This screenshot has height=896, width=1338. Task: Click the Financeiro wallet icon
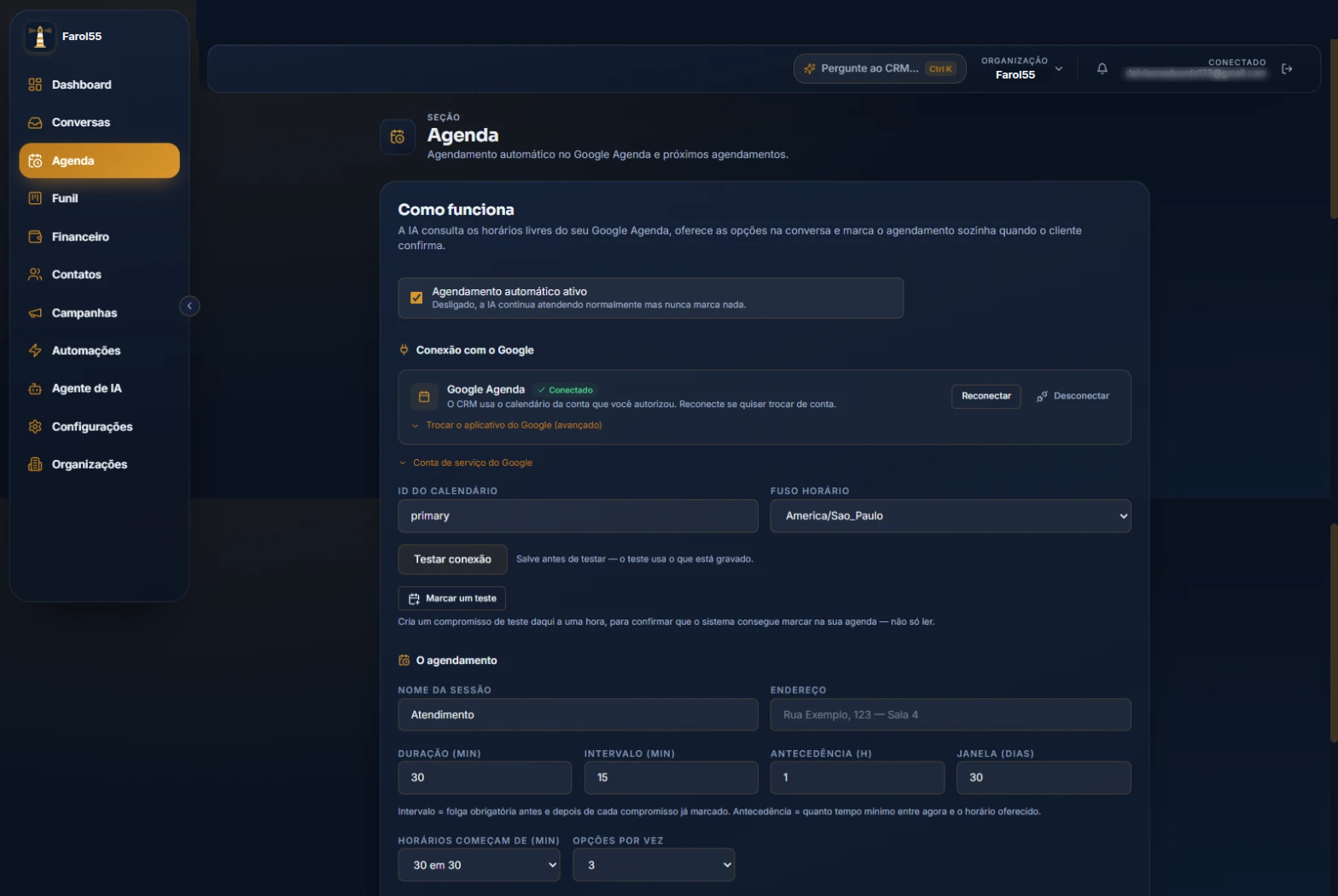(35, 236)
